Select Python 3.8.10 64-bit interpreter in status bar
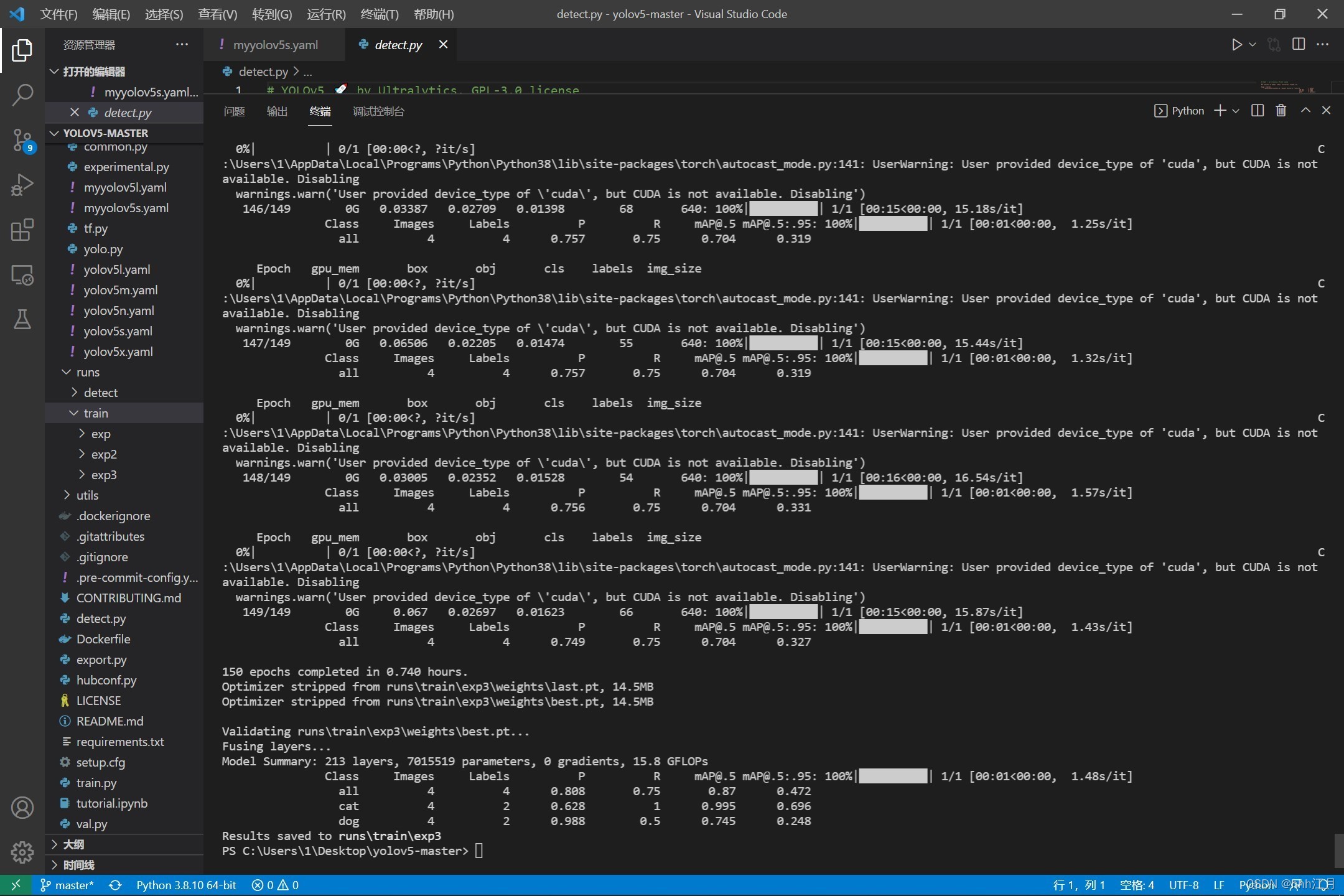This screenshot has height=896, width=1344. coord(186,885)
